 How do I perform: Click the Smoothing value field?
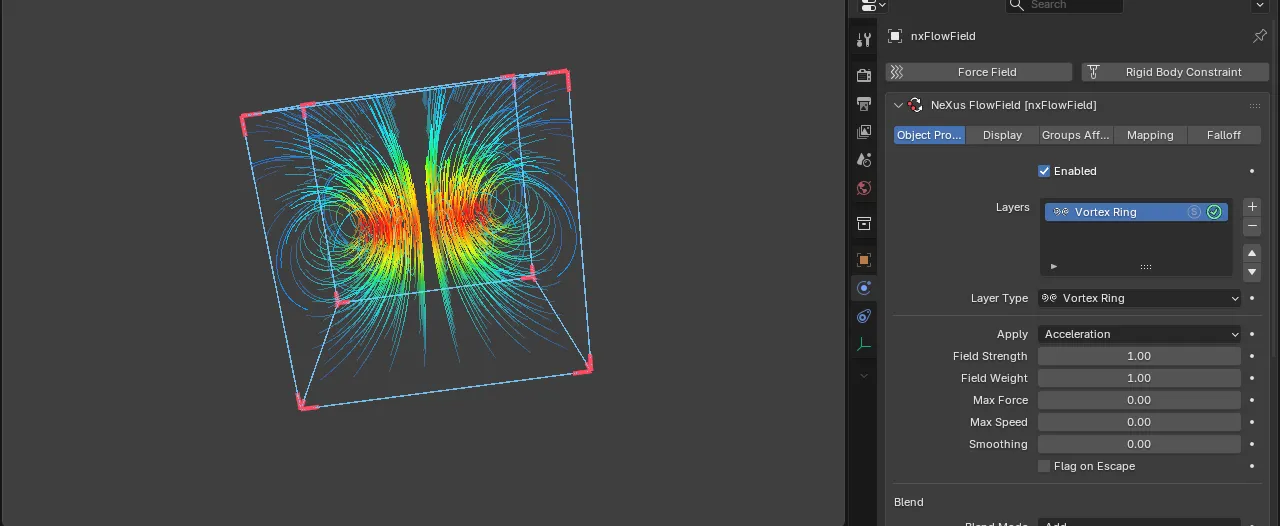[1139, 444]
